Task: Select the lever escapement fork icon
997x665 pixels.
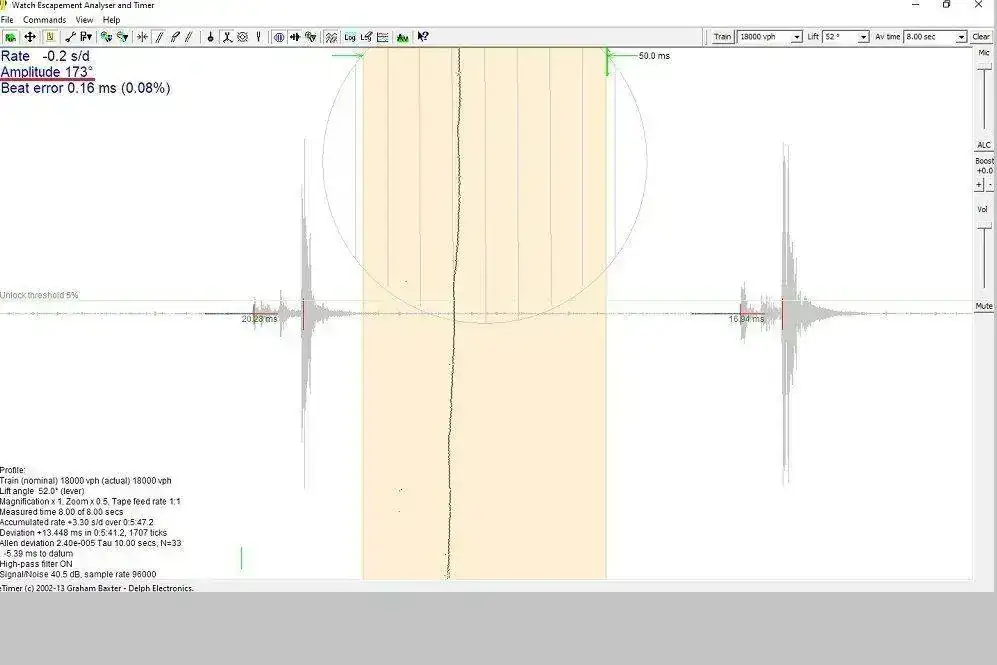Action: pos(227,37)
